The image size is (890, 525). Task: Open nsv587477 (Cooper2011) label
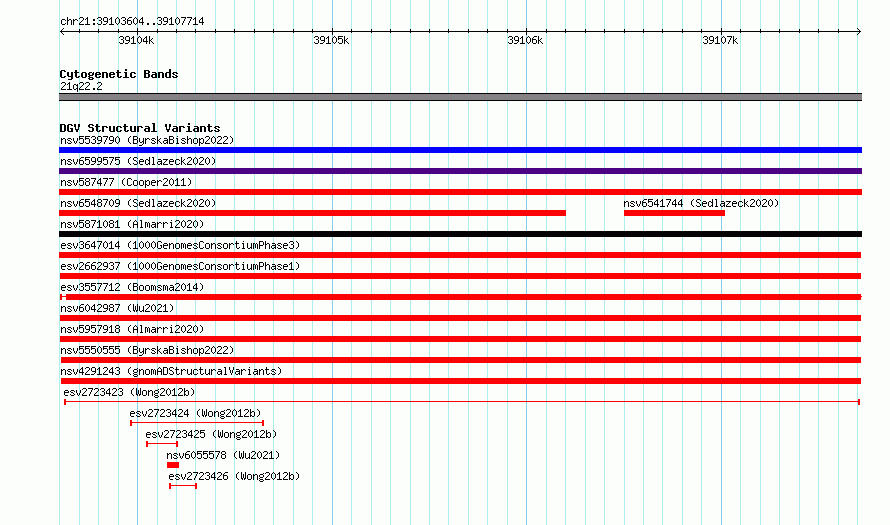click(126, 182)
